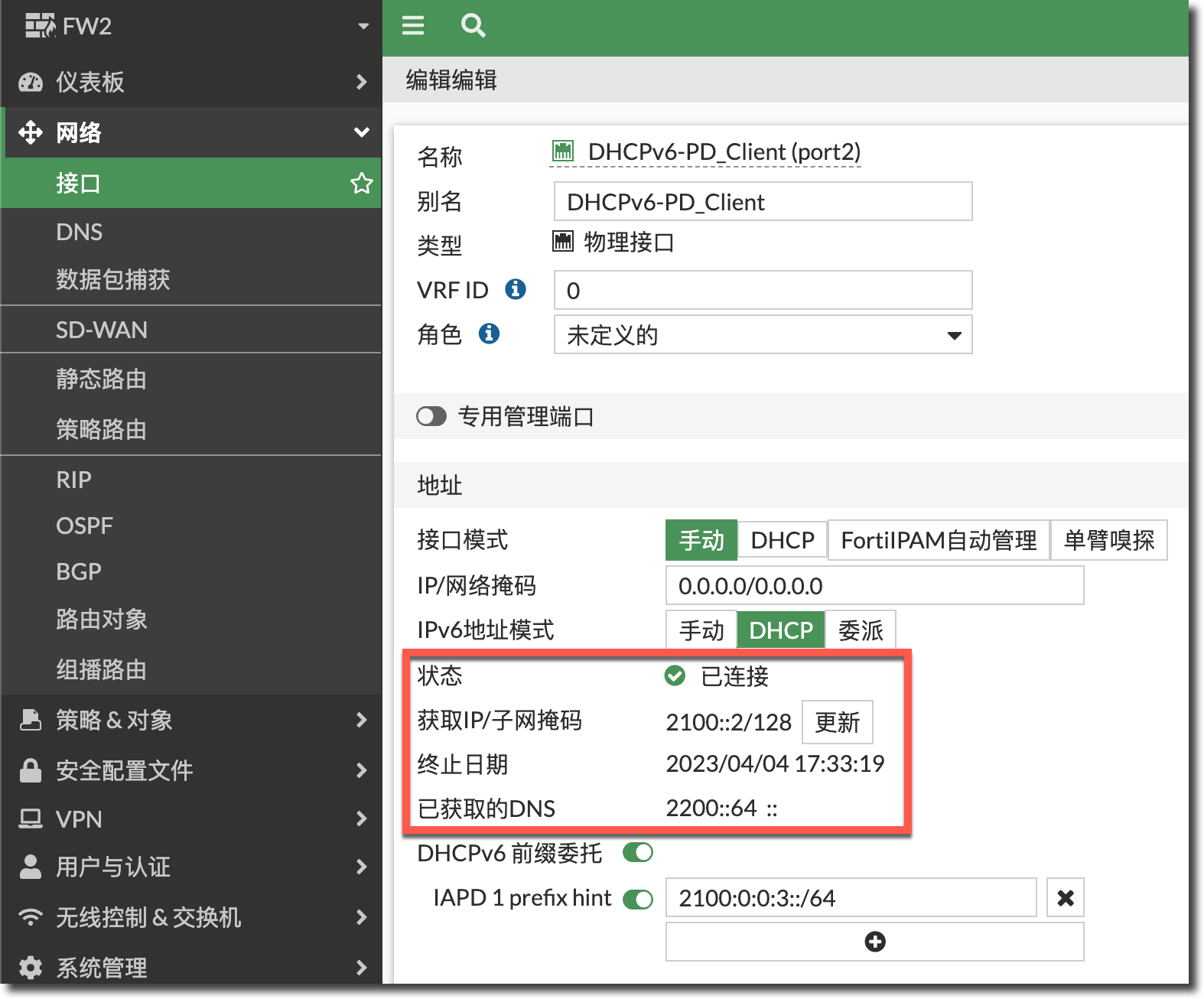Expand the 策略 & 对象 menu section
The width and height of the screenshot is (1204, 999).
pyautogui.click(x=191, y=720)
